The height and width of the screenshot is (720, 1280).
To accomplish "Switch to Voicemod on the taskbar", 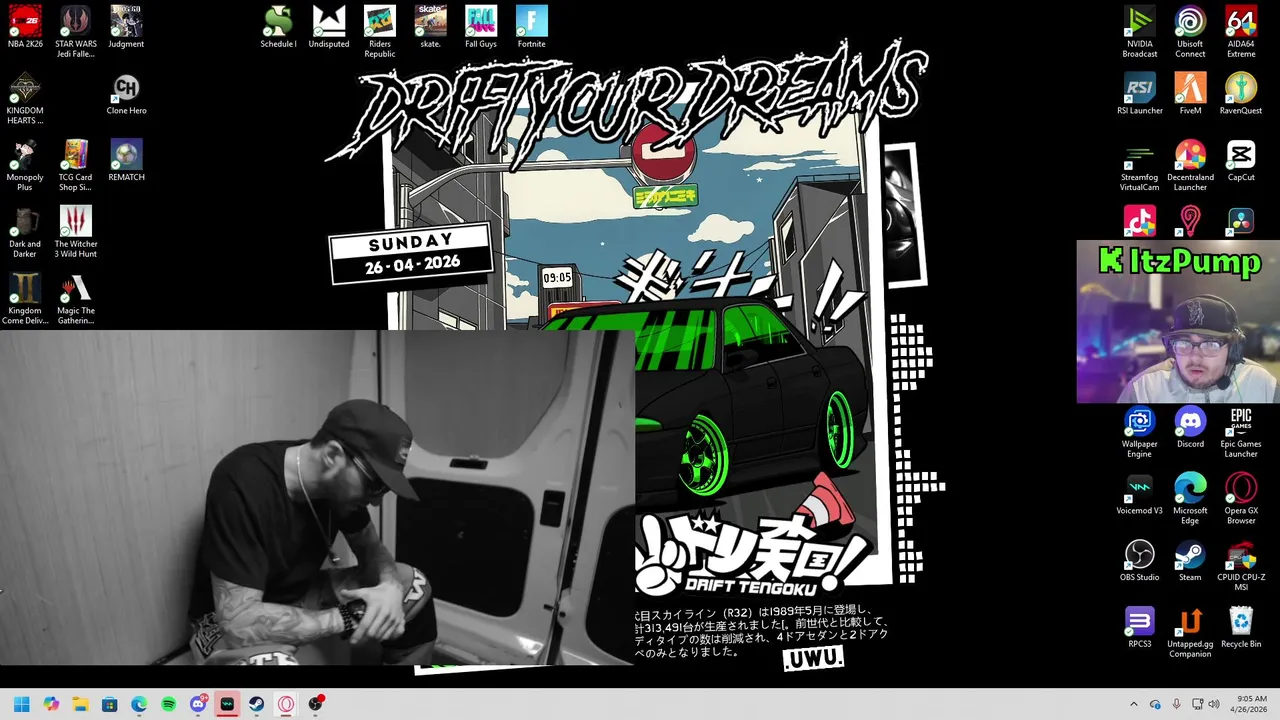I will 227,704.
